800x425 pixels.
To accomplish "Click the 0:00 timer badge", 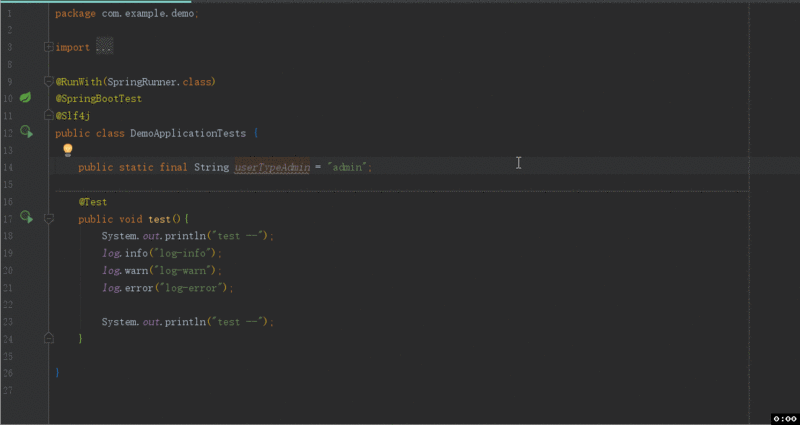I will [784, 418].
